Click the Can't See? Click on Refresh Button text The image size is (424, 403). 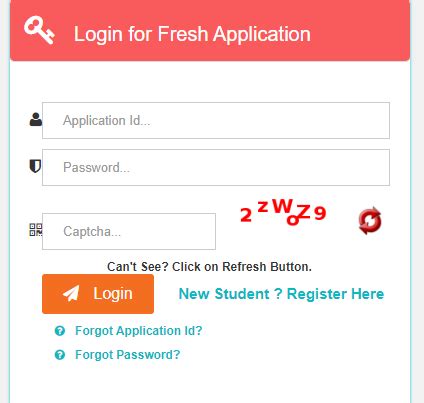point(209,267)
